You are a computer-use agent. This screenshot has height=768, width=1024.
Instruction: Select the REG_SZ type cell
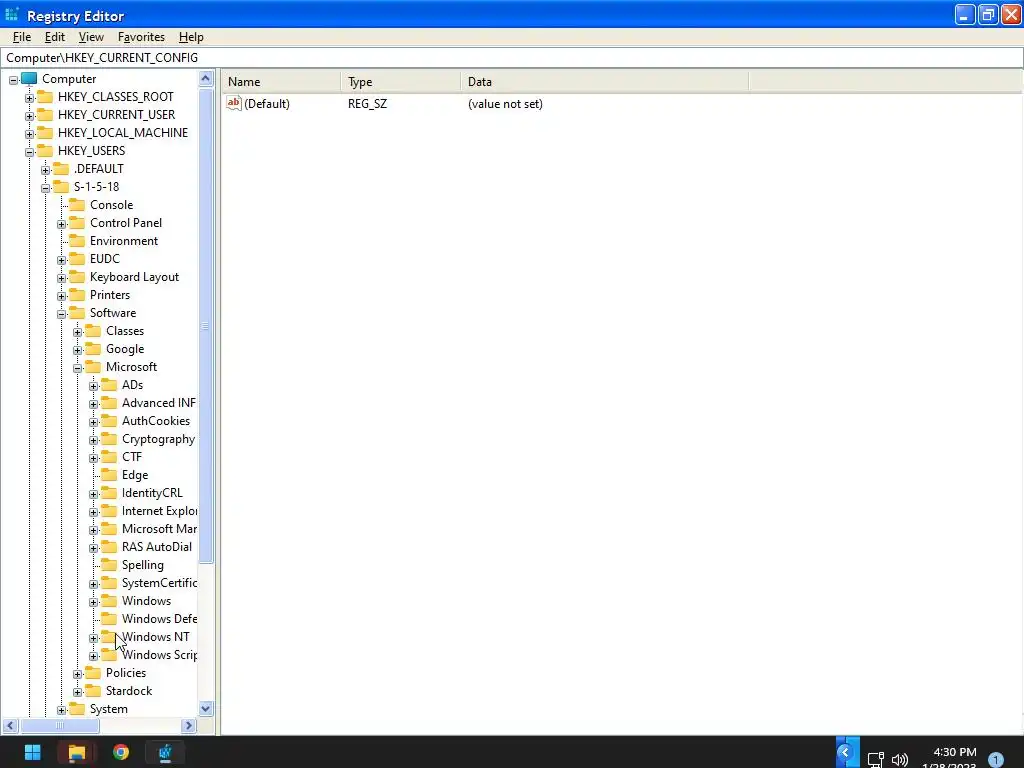click(x=367, y=104)
